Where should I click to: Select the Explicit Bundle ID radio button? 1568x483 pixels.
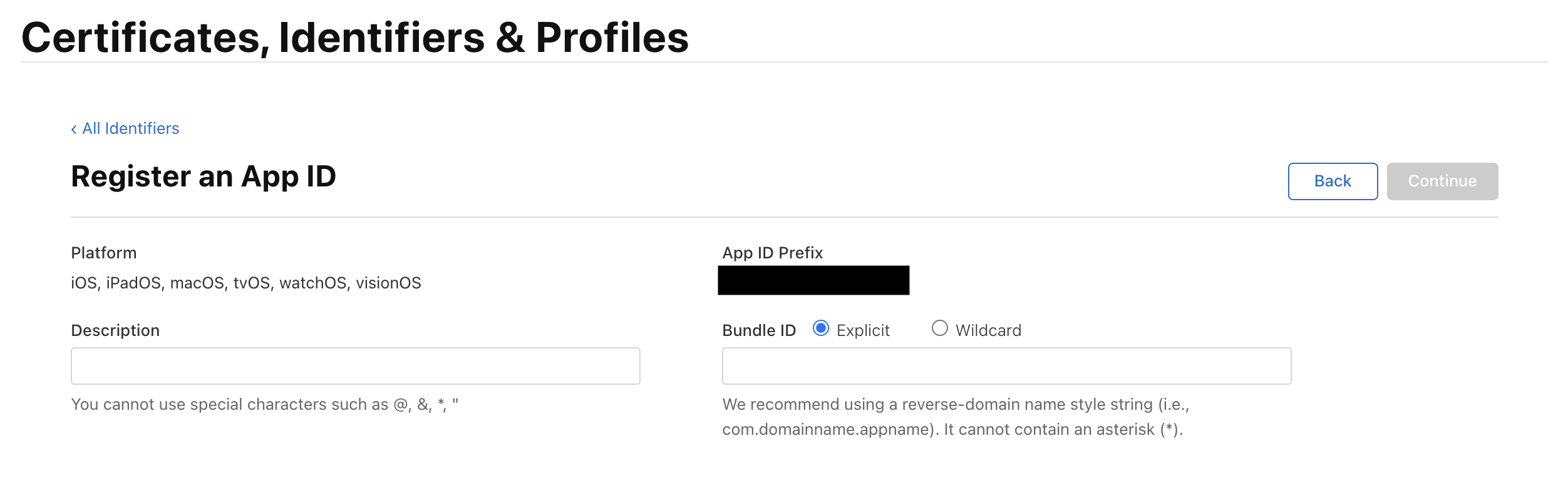(820, 328)
